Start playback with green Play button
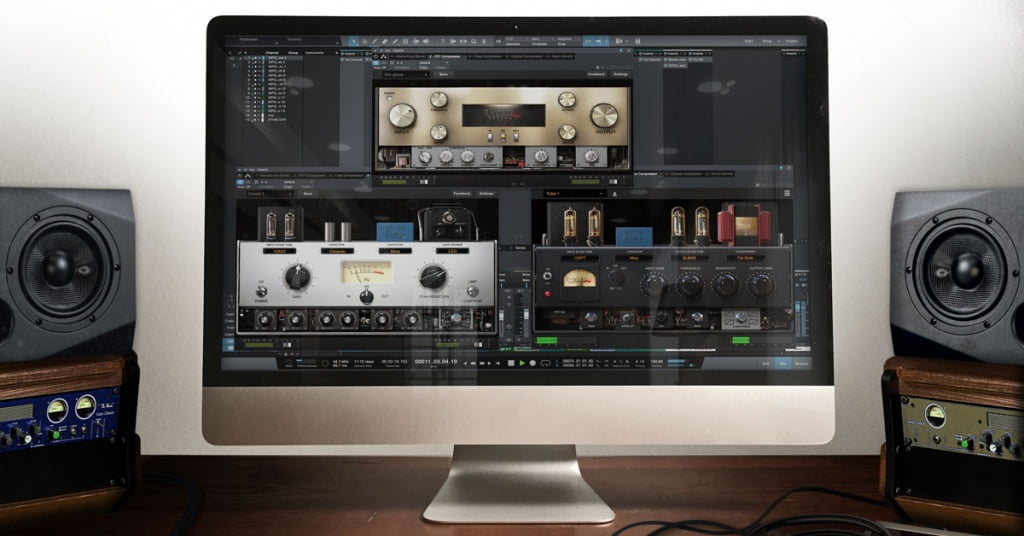This screenshot has width=1024, height=536. 522,363
